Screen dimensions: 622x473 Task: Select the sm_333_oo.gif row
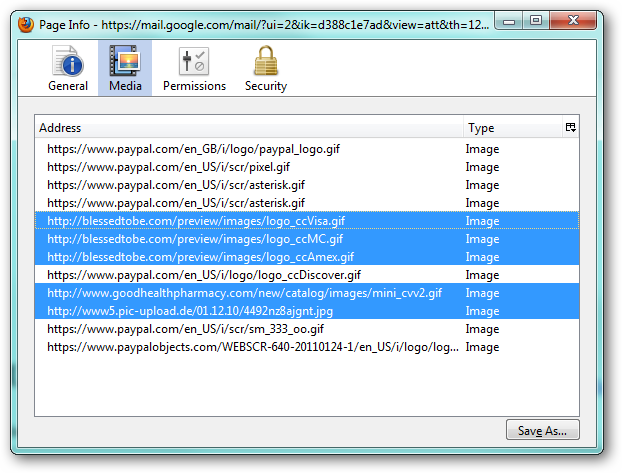pos(307,329)
